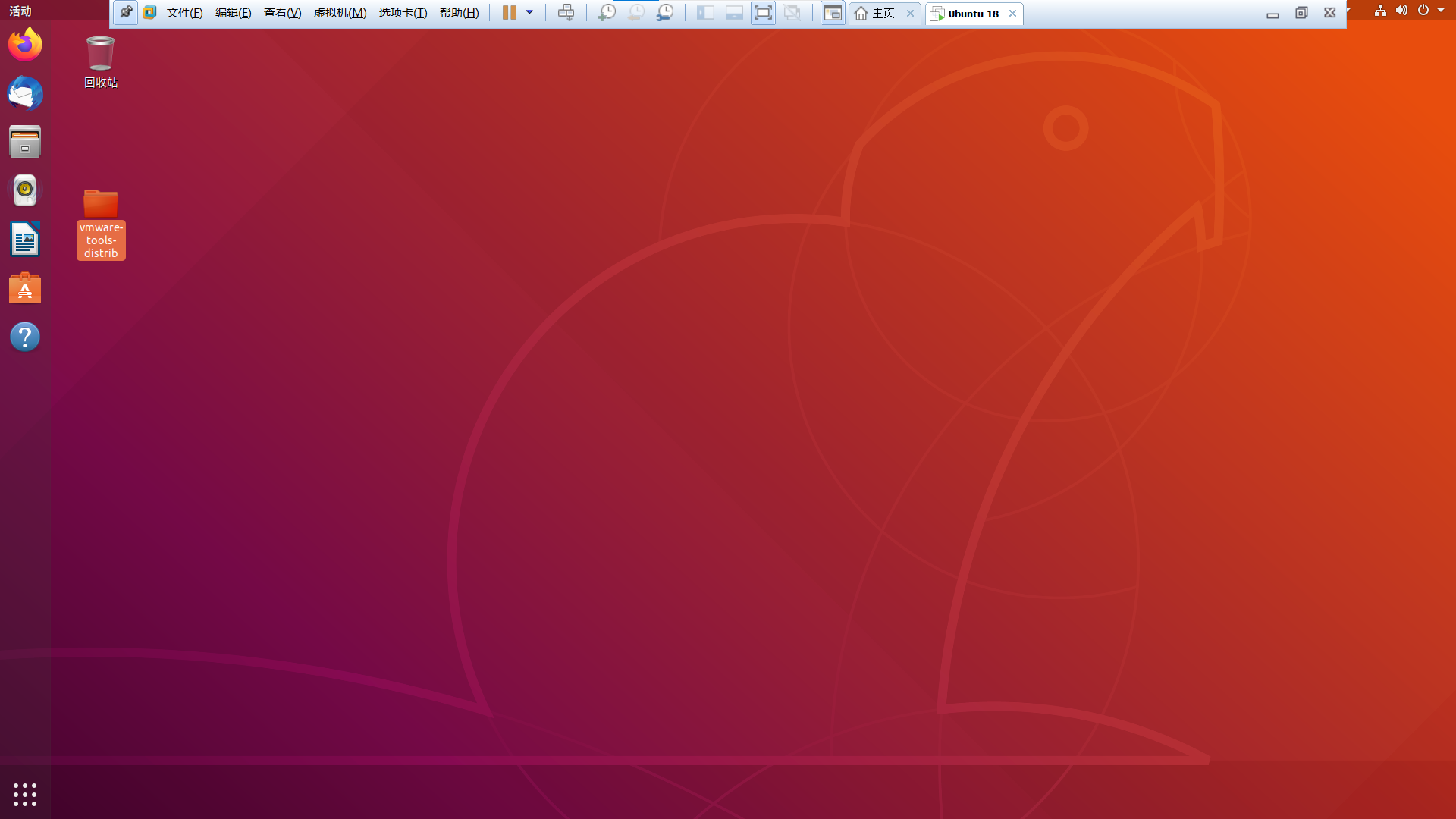Image resolution: width=1456 pixels, height=819 pixels.
Task: Pause the virtual machine
Action: coord(509,13)
